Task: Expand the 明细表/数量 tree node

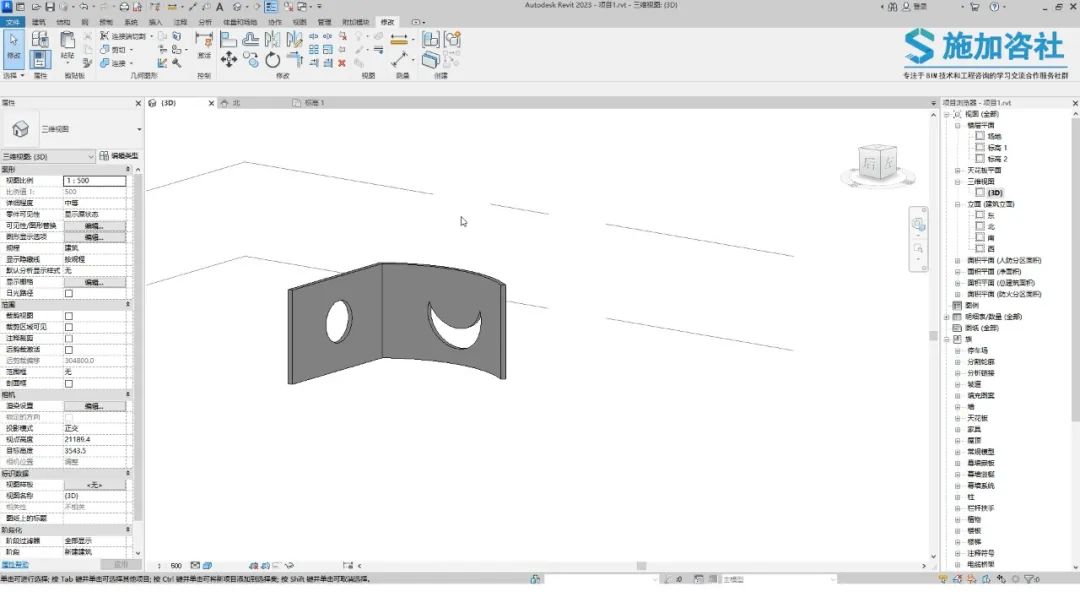Action: 946,316
